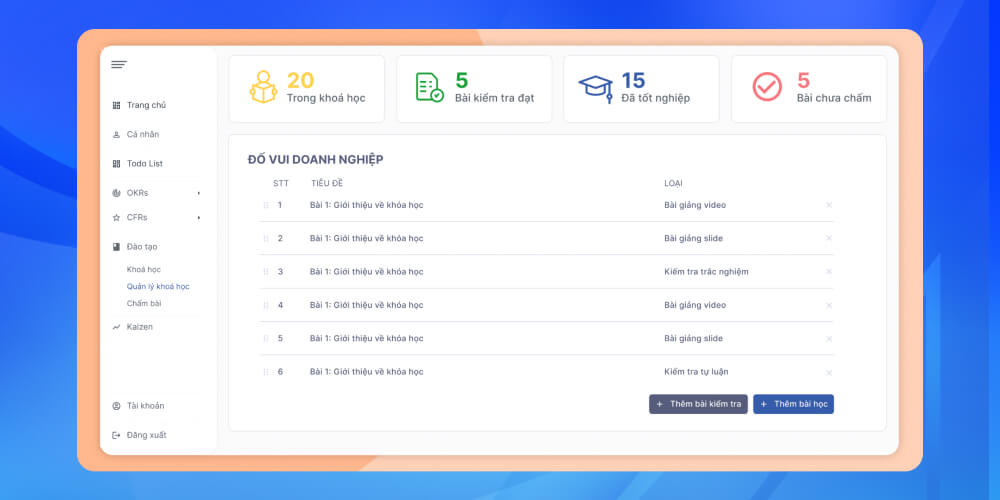Click the Thêm bài học button
The image size is (1000, 500).
(793, 404)
